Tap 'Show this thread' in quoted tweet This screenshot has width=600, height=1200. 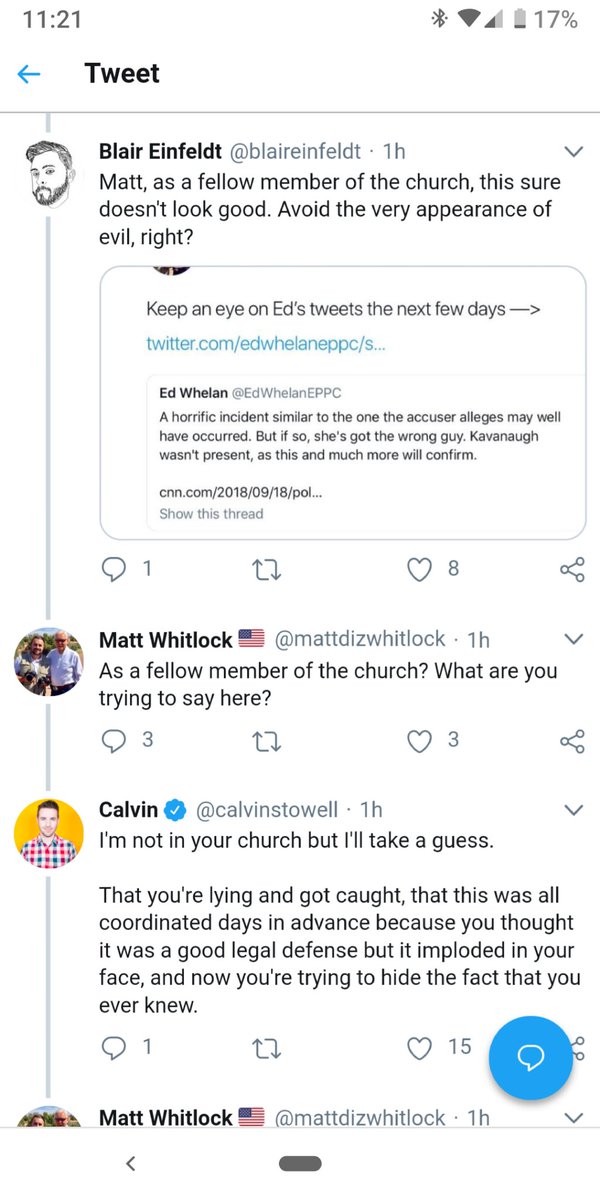(211, 514)
